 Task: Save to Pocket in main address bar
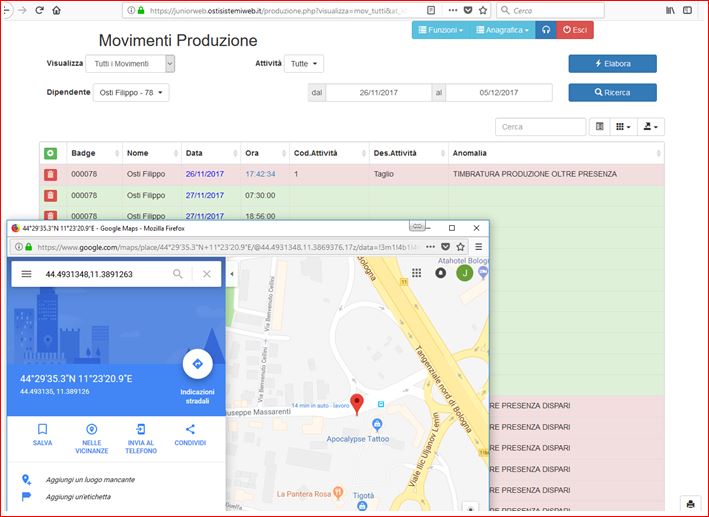(x=468, y=10)
